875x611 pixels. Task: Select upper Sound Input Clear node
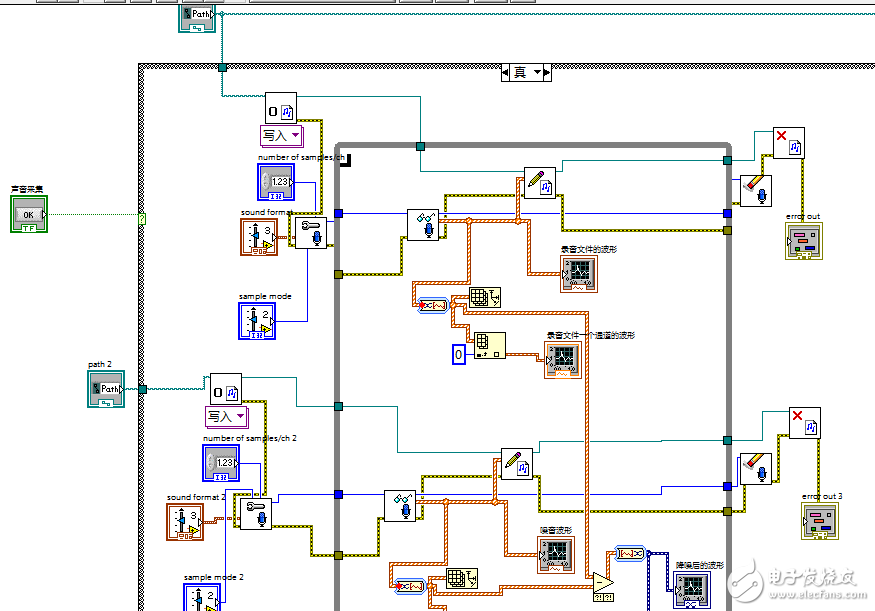pyautogui.click(x=756, y=191)
